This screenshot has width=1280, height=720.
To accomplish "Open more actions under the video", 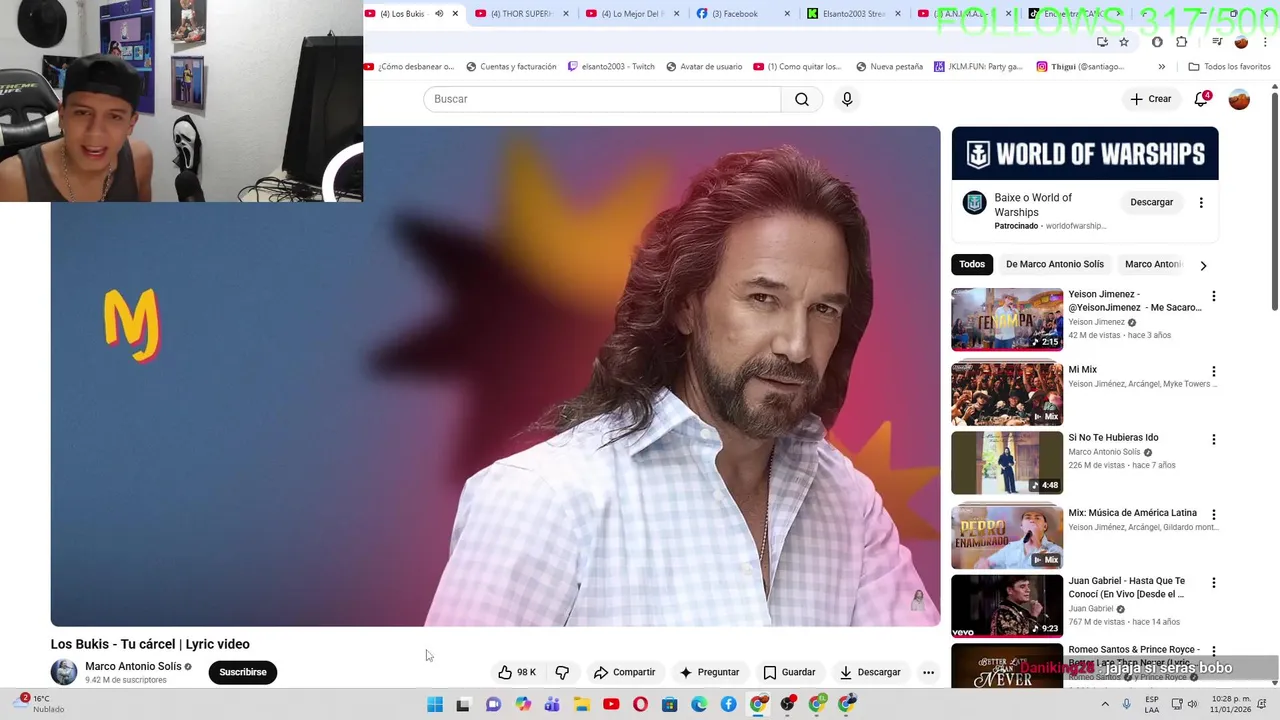I will [x=928, y=672].
